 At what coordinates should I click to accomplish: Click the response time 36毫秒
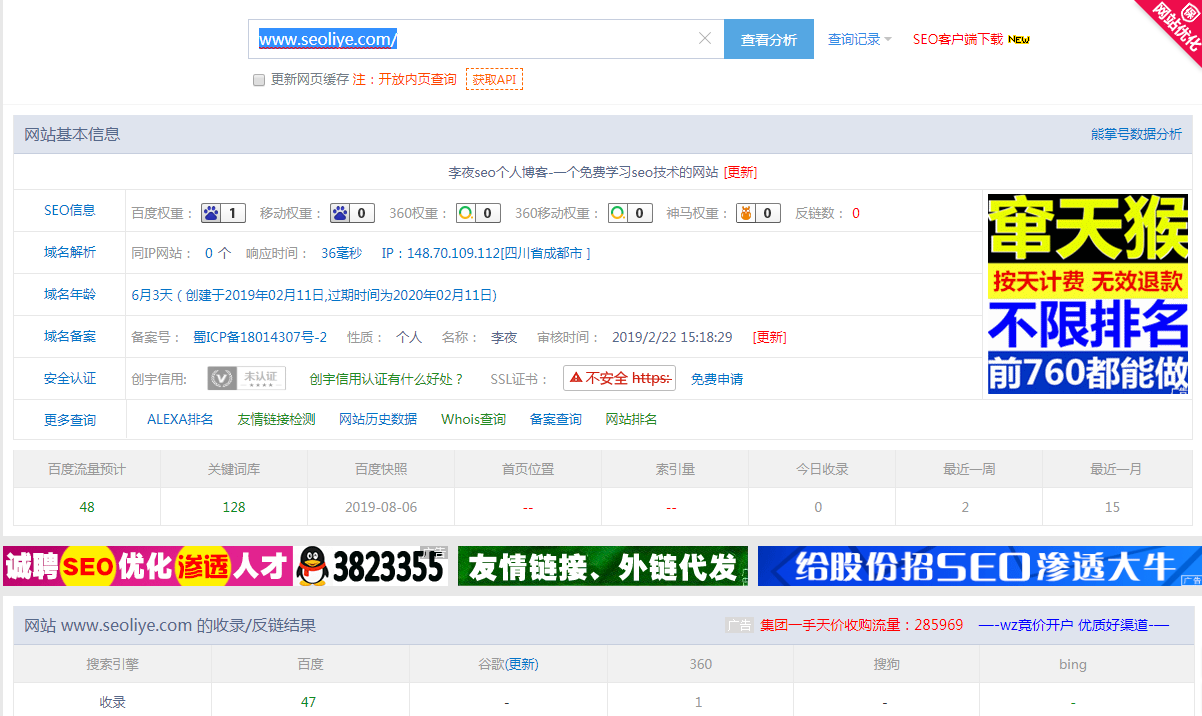(342, 253)
